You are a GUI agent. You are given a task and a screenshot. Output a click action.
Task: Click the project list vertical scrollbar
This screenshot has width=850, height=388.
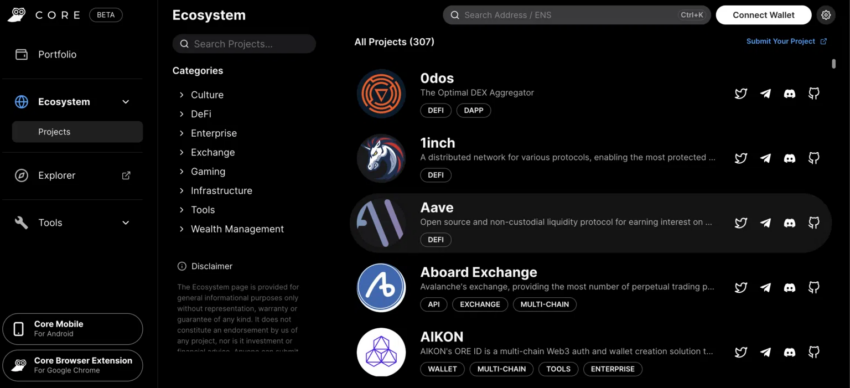click(x=834, y=64)
